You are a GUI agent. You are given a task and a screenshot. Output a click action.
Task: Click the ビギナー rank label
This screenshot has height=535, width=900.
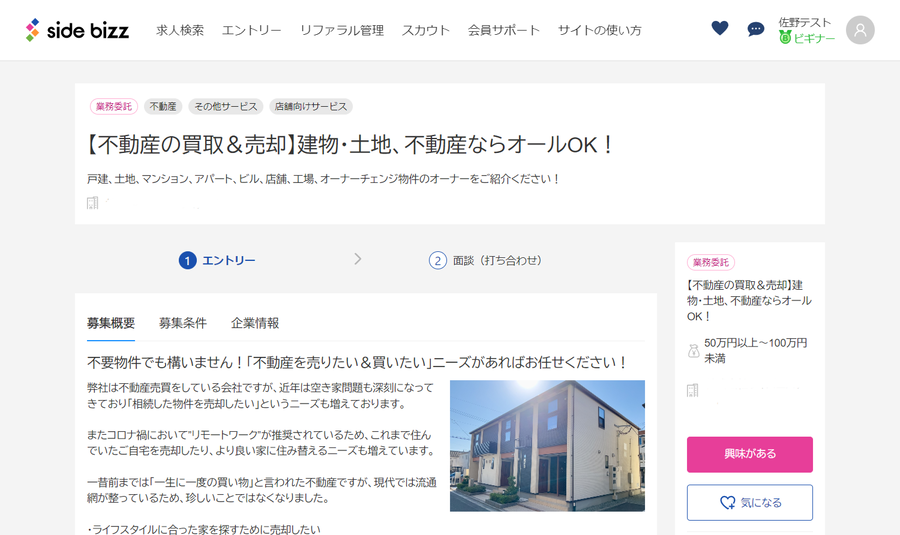tap(814, 38)
